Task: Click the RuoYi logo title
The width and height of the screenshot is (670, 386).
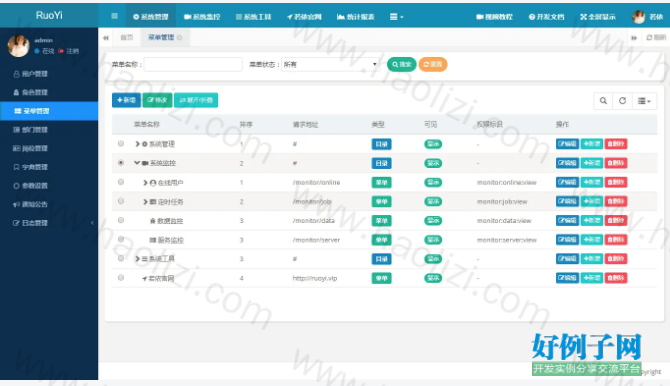Action: point(49,15)
